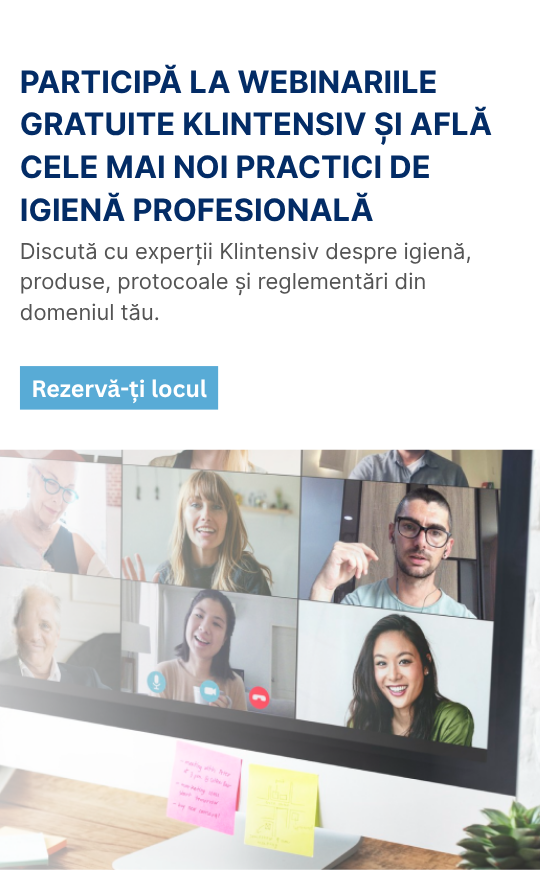This screenshot has height=871, width=540.
Task: Click the headline text IGIENĂ PROFESIONALĂ
Action: [x=196, y=209]
